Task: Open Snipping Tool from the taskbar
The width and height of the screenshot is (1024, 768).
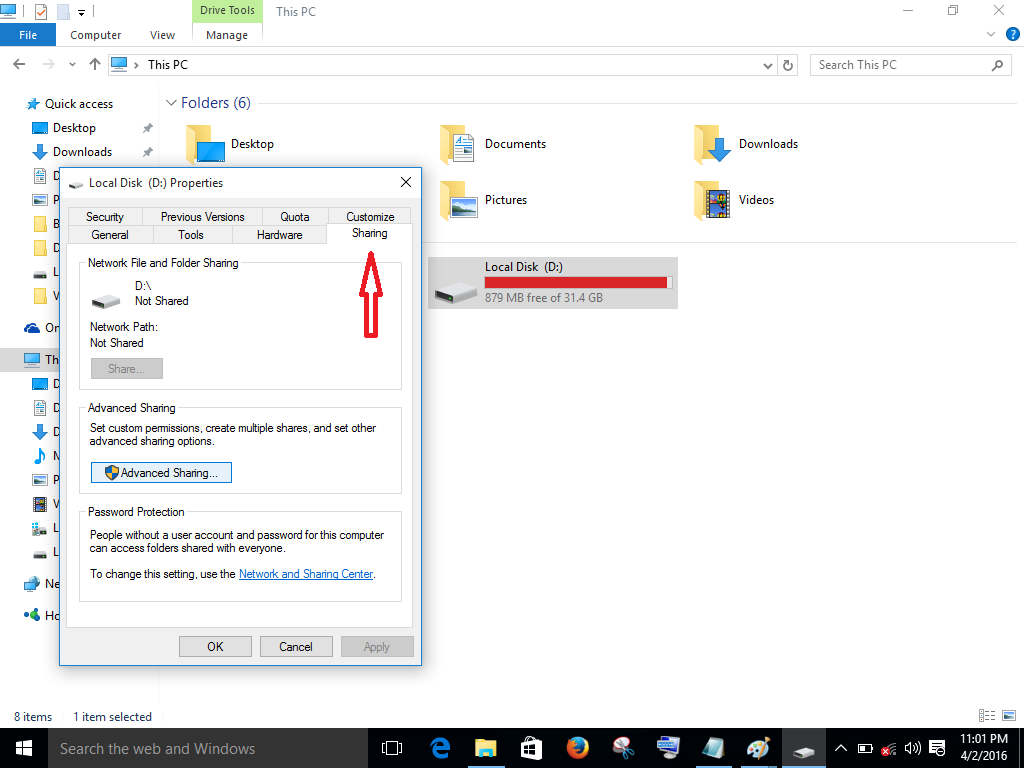Action: [x=622, y=747]
